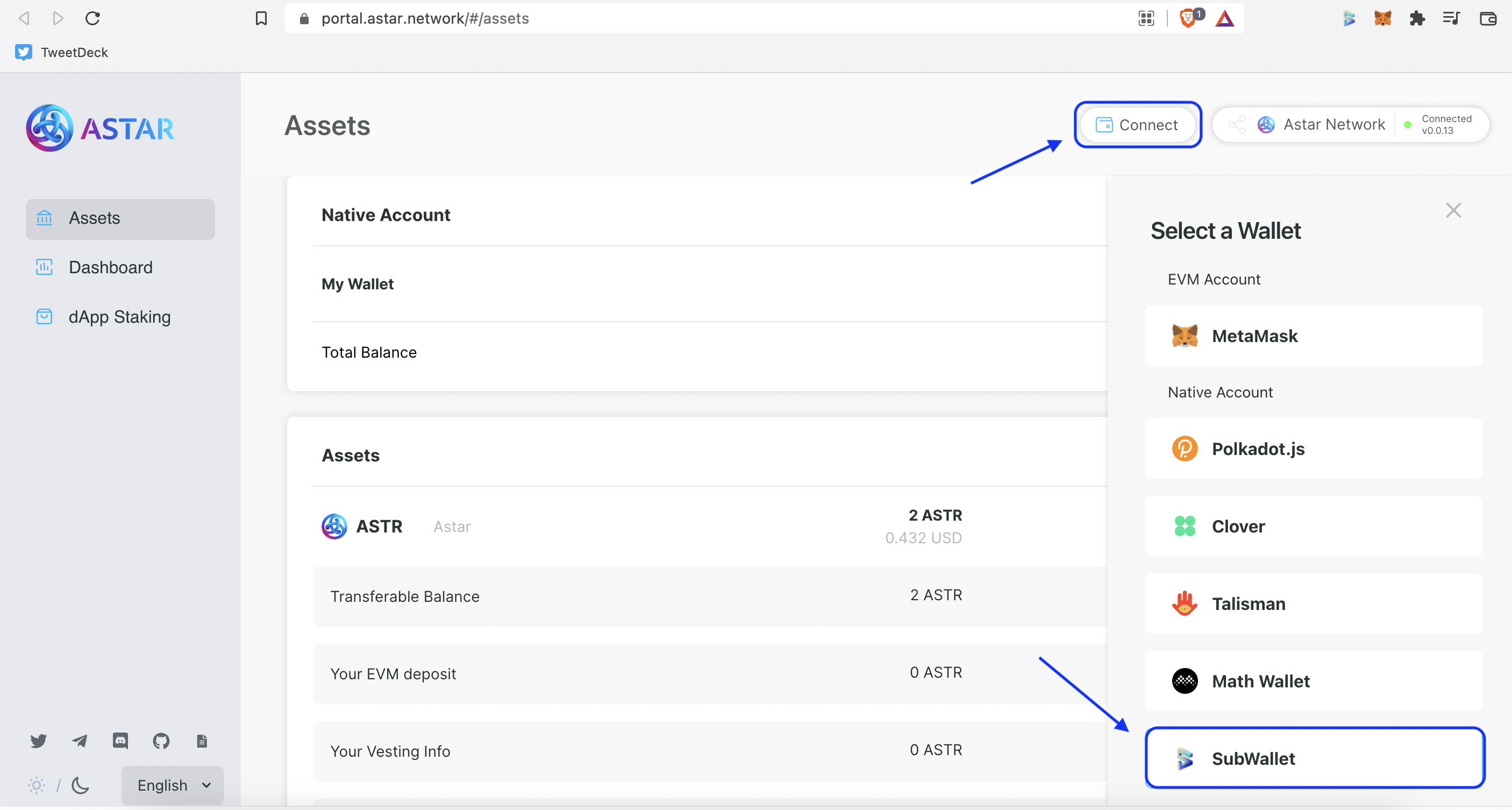The image size is (1512, 810).
Task: Click ASTR token icon in Assets
Action: 334,527
